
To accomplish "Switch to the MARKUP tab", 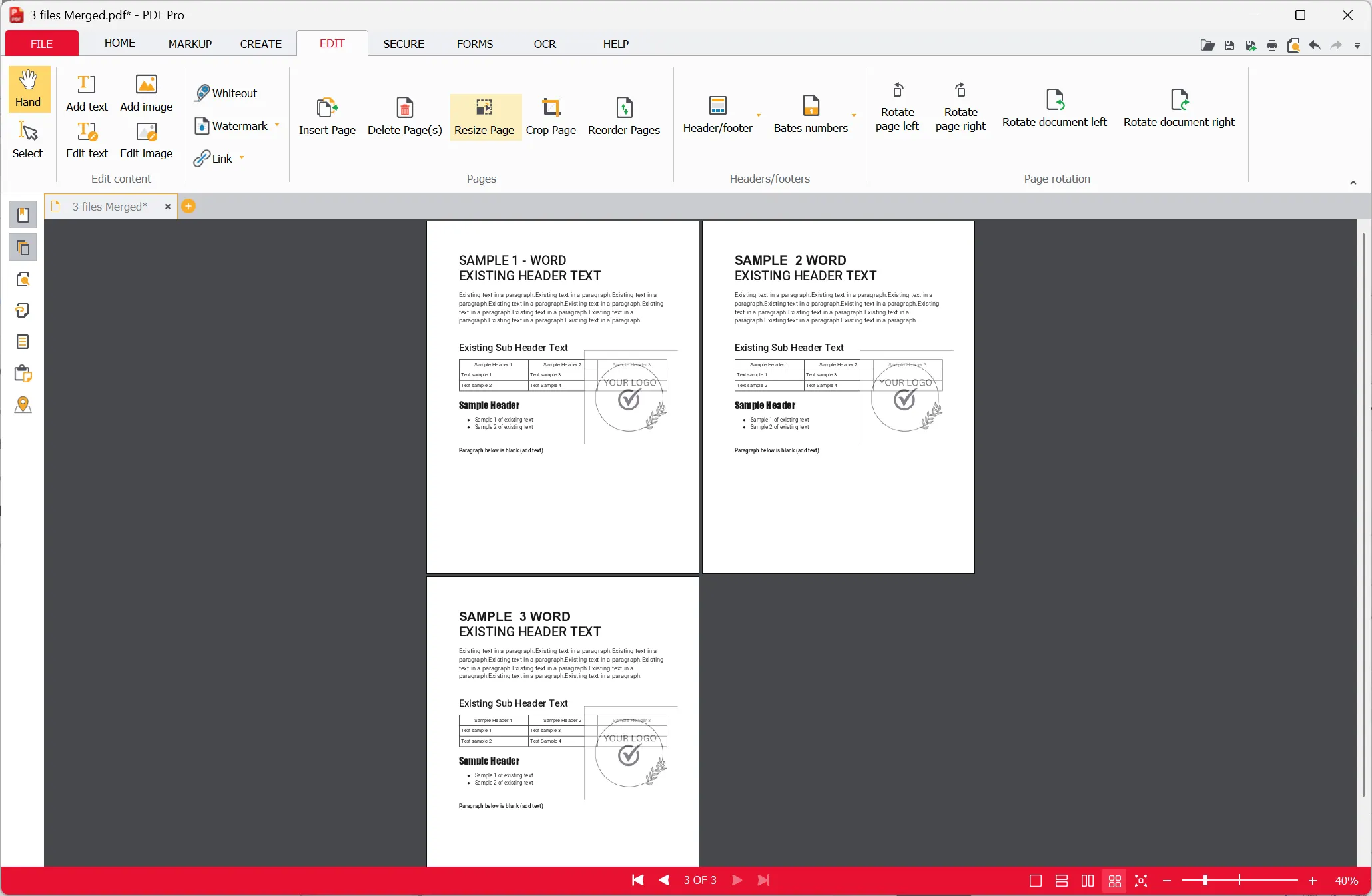I will [190, 43].
